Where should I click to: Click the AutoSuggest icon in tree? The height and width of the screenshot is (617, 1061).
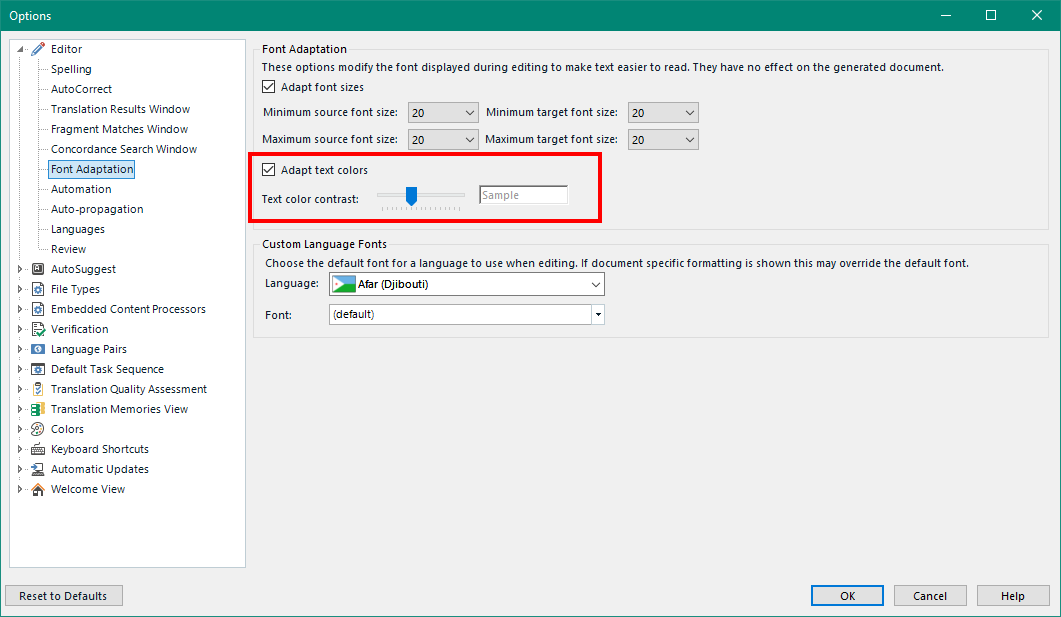(x=38, y=269)
